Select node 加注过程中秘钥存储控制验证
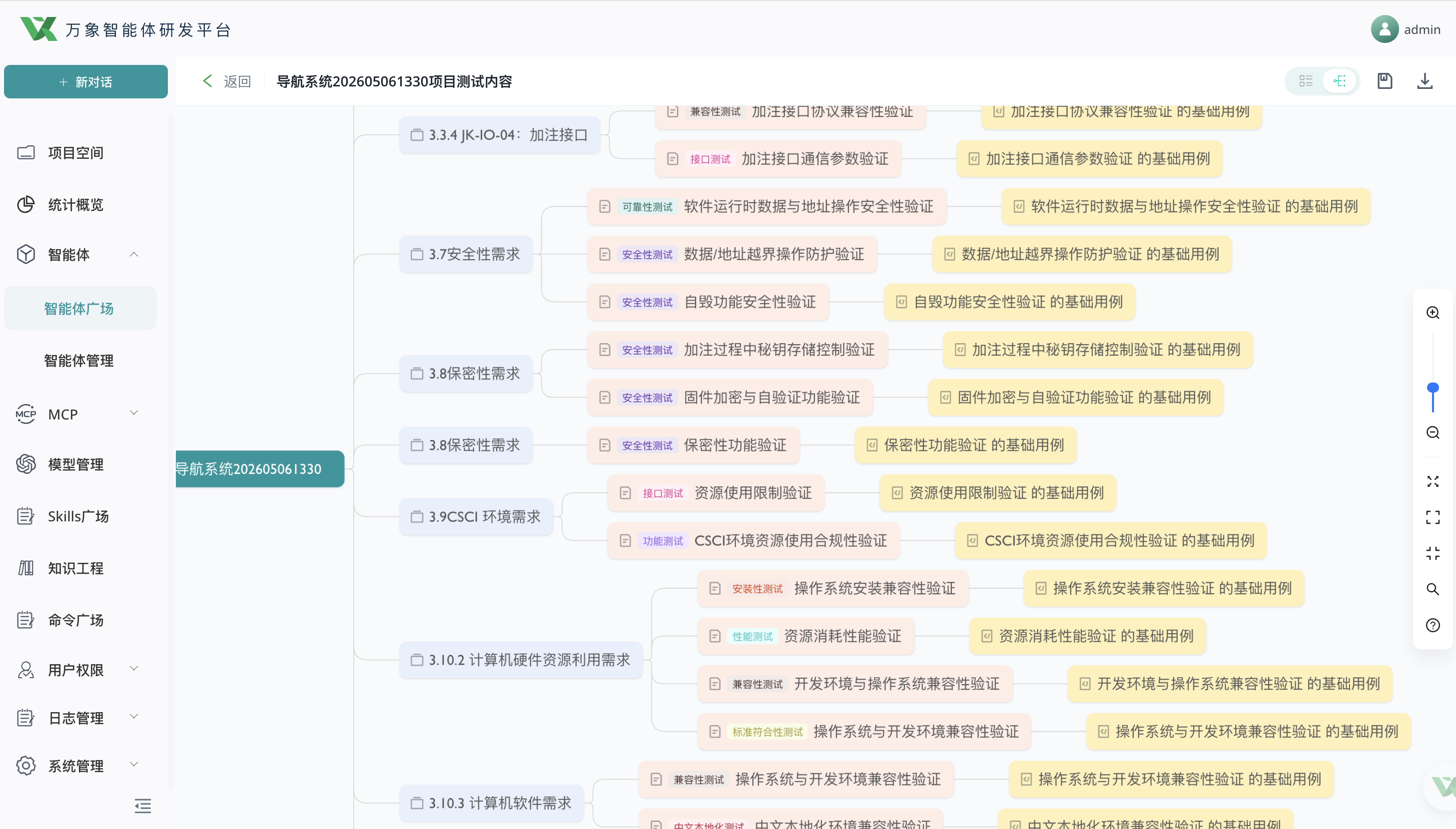The image size is (1456, 829). pyautogui.click(x=737, y=350)
